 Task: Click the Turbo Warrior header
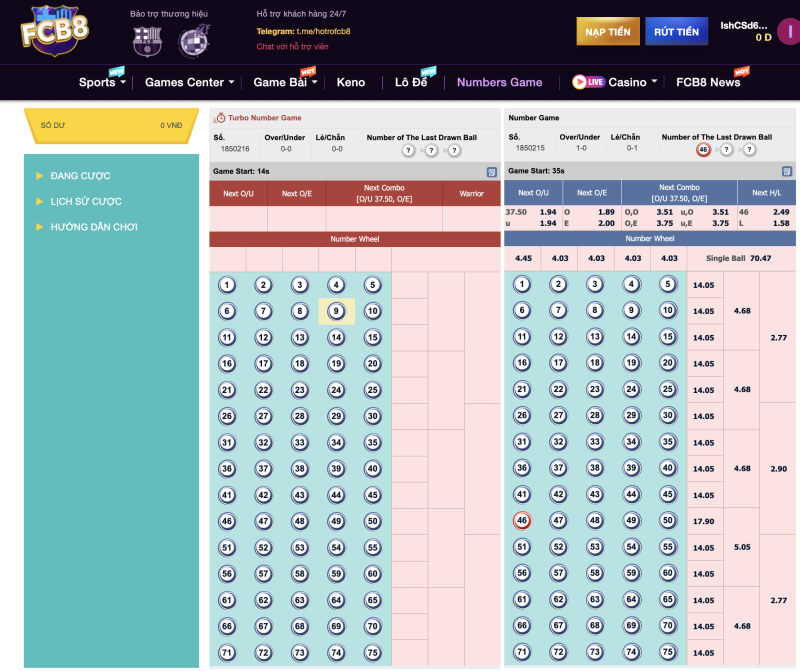pos(471,194)
